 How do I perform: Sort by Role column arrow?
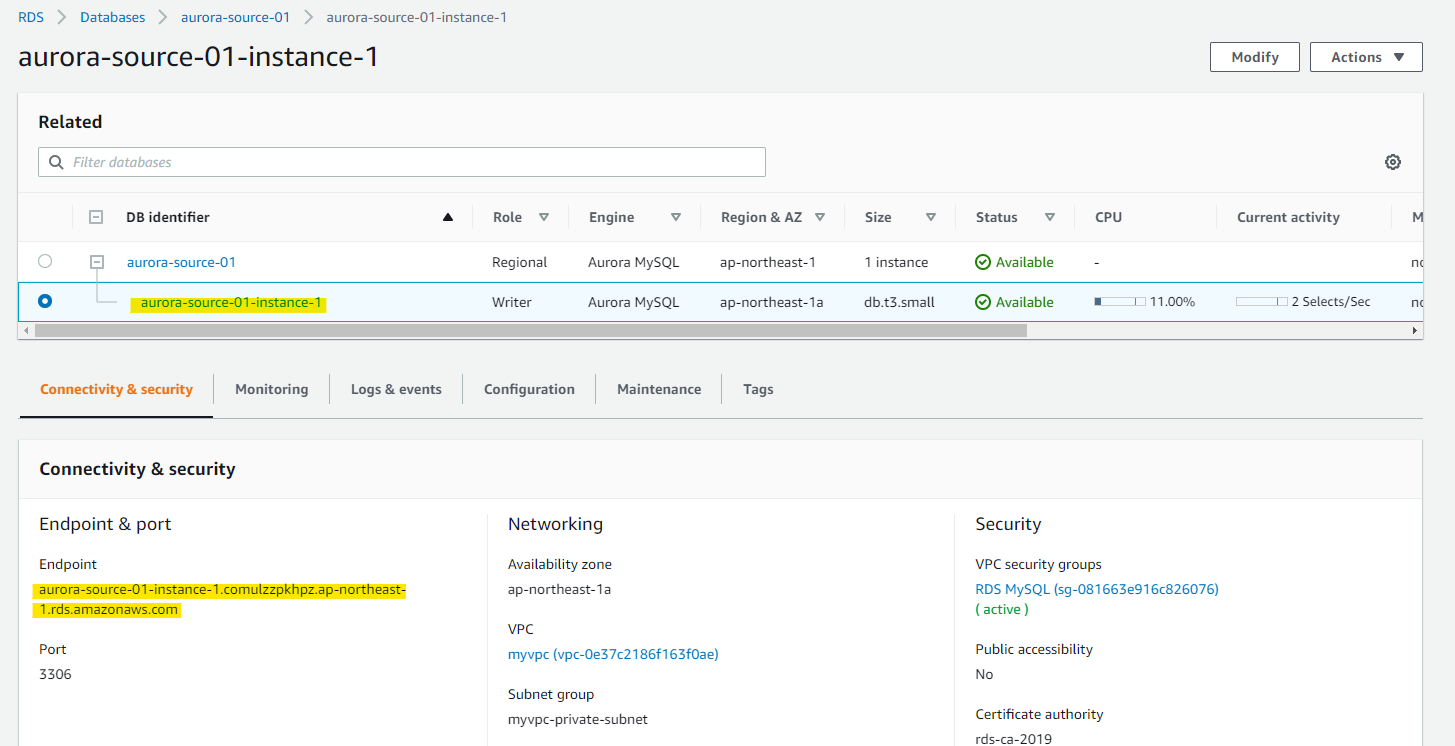544,217
